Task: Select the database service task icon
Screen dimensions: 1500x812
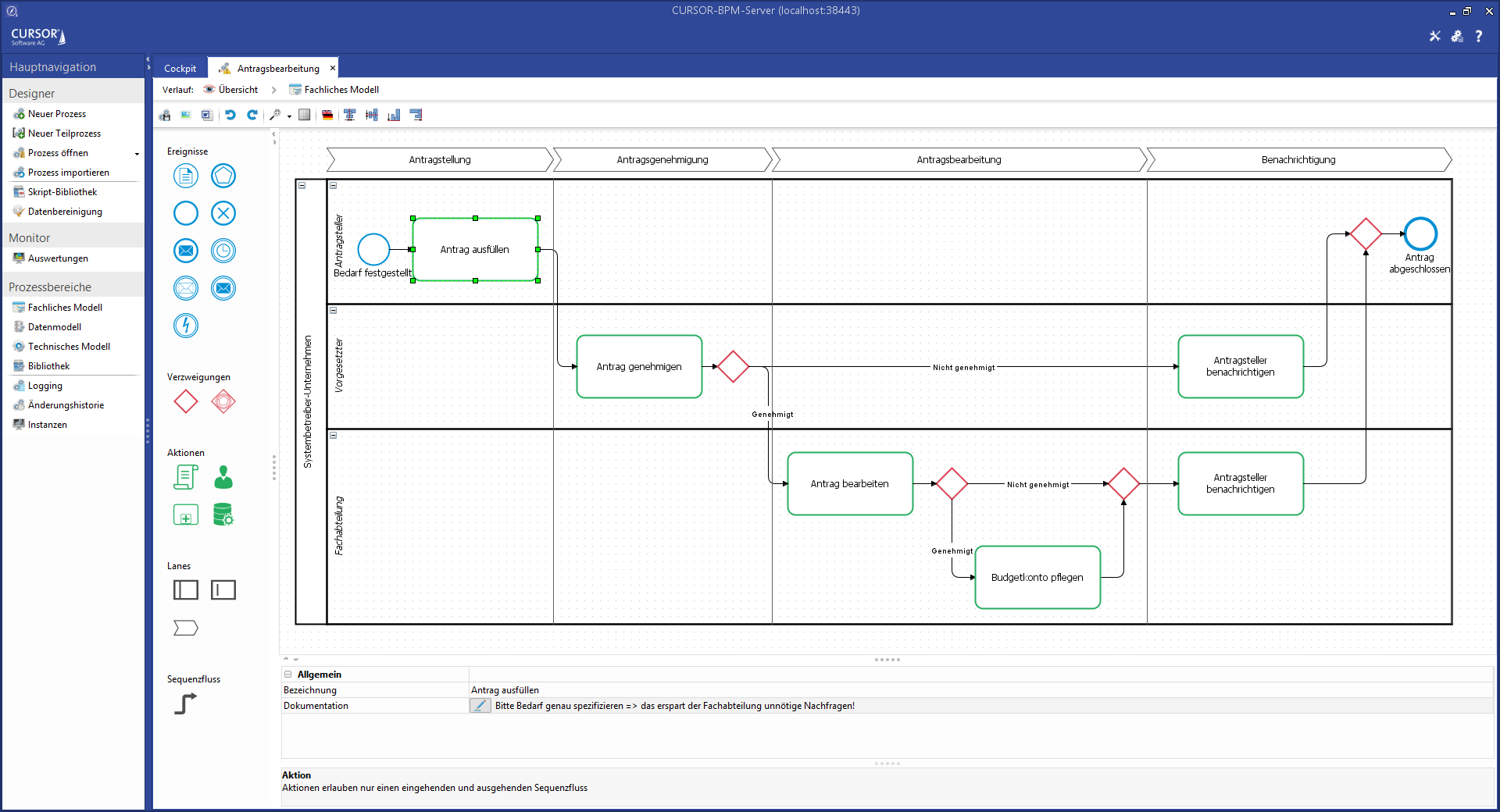Action: tap(223, 515)
